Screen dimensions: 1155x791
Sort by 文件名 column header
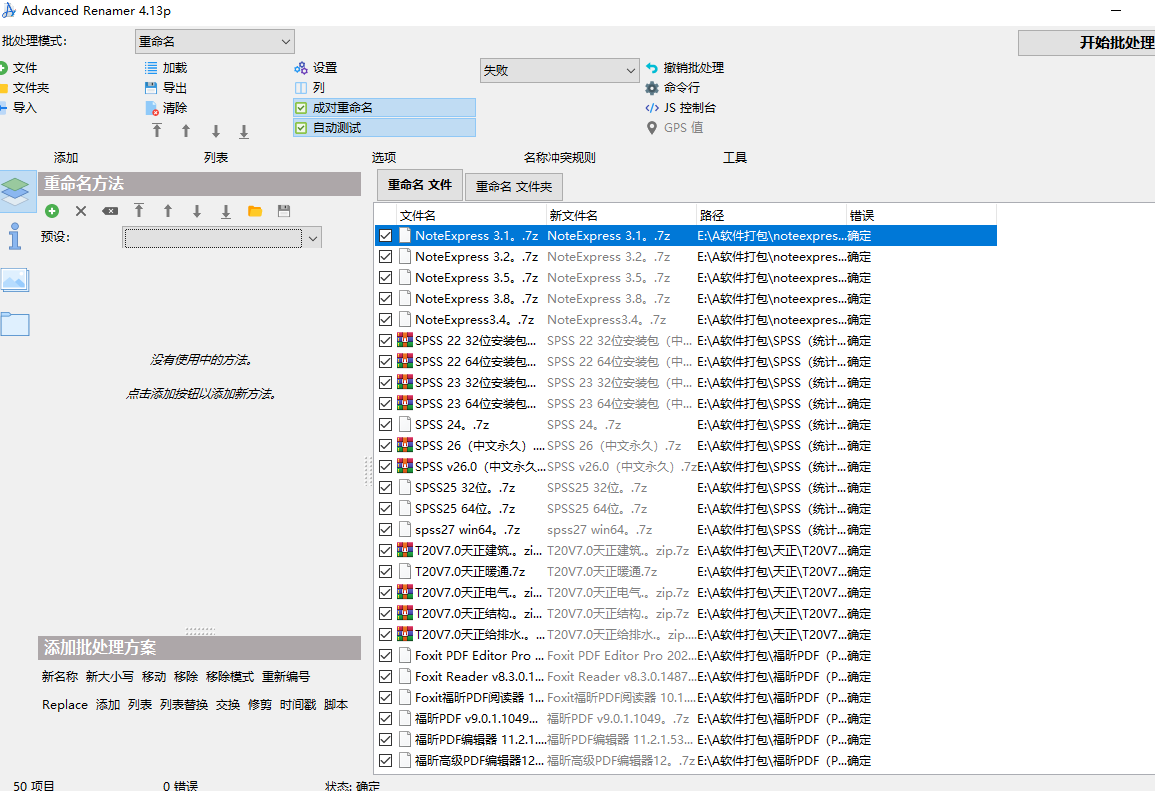[471, 215]
